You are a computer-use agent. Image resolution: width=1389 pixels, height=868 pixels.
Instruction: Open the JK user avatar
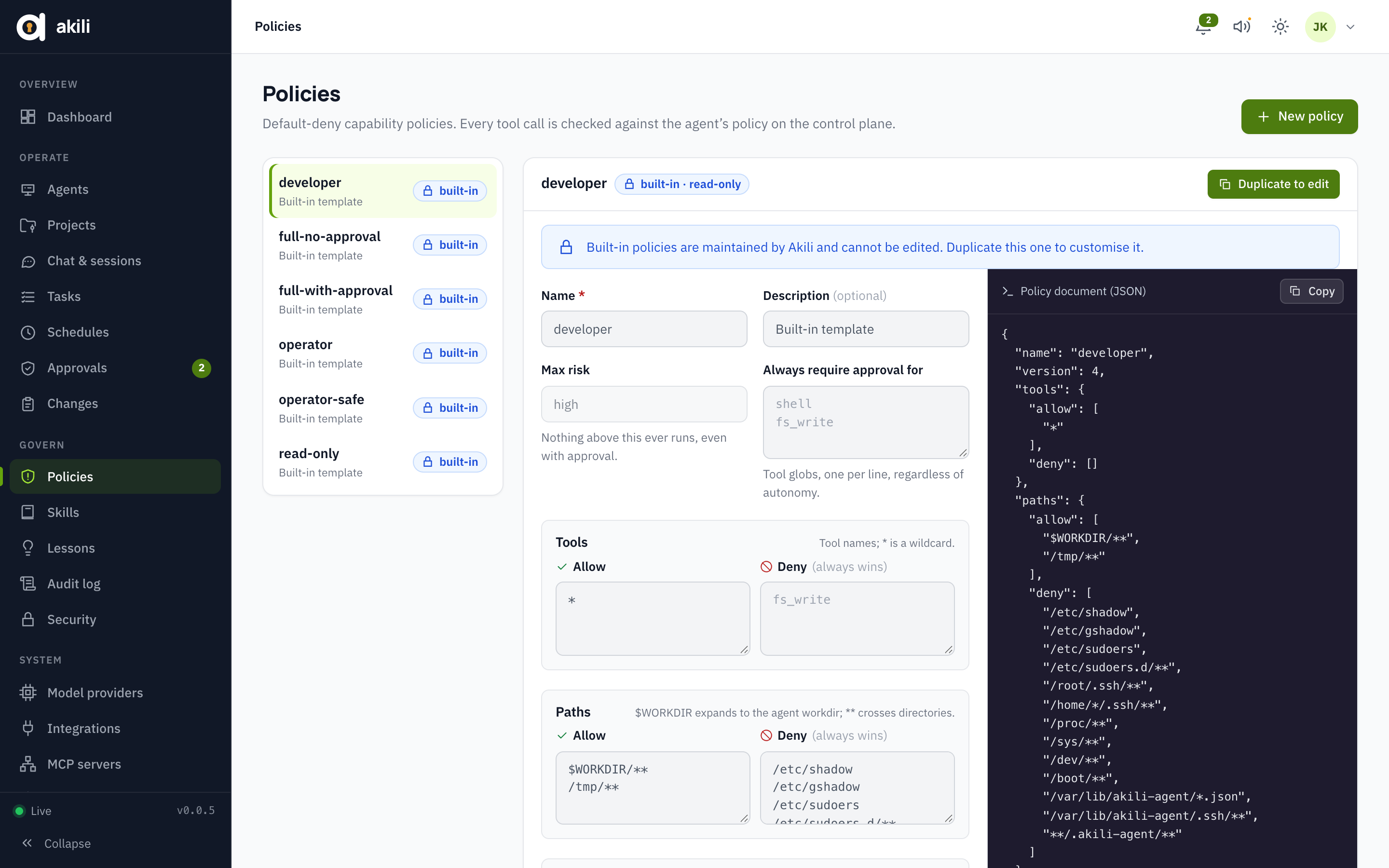click(1320, 27)
